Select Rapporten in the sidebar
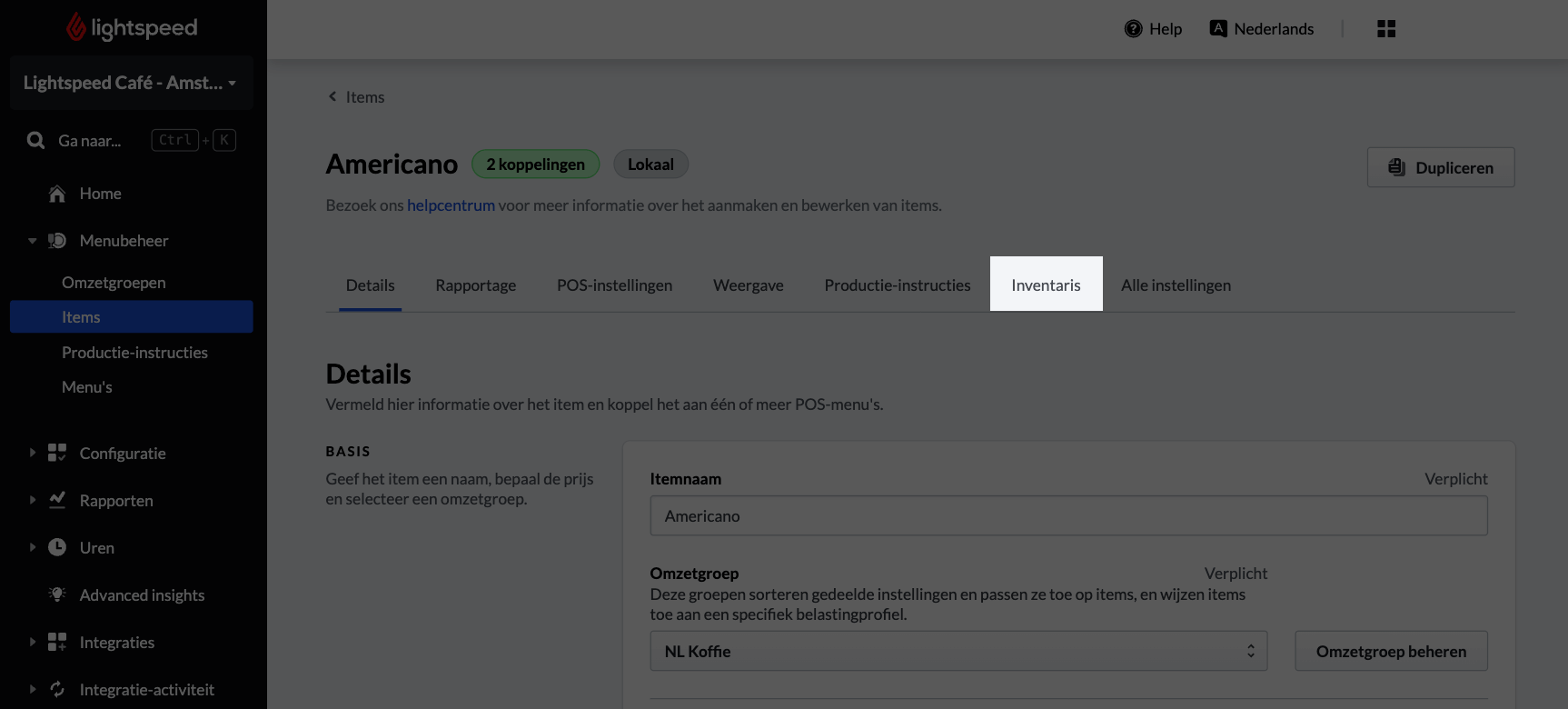 (x=116, y=501)
